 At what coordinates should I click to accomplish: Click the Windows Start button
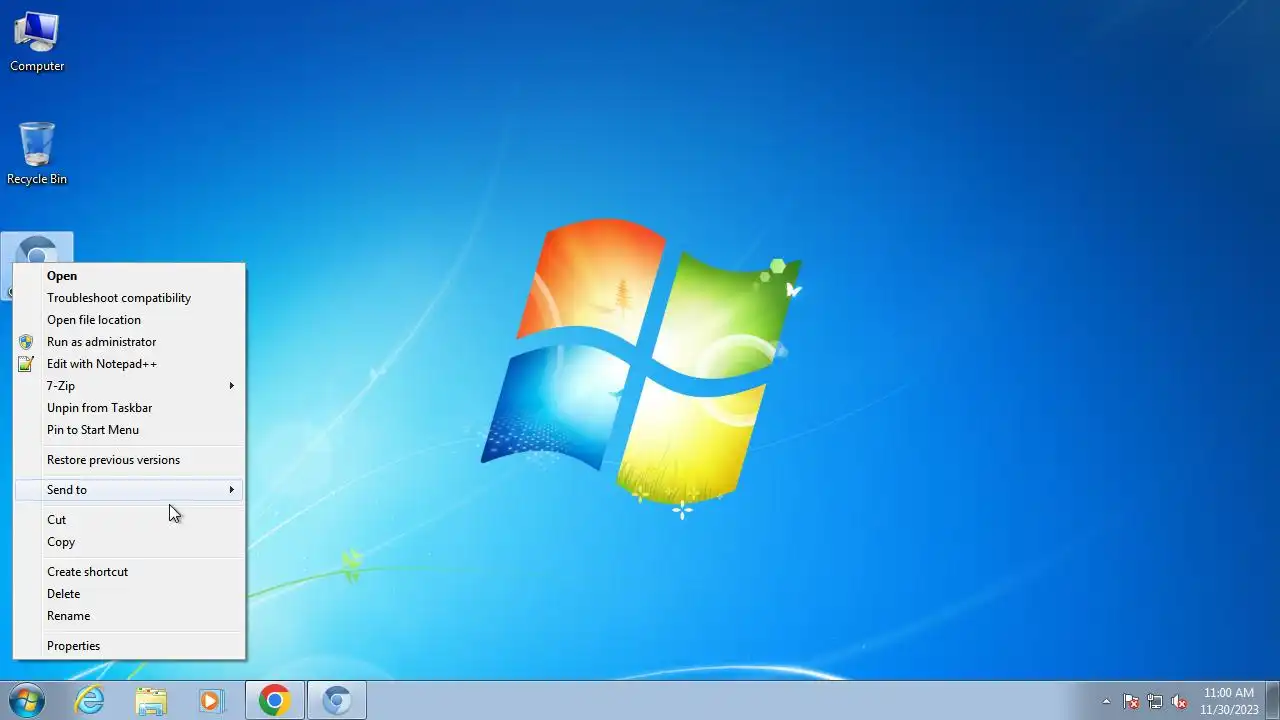tap(27, 701)
